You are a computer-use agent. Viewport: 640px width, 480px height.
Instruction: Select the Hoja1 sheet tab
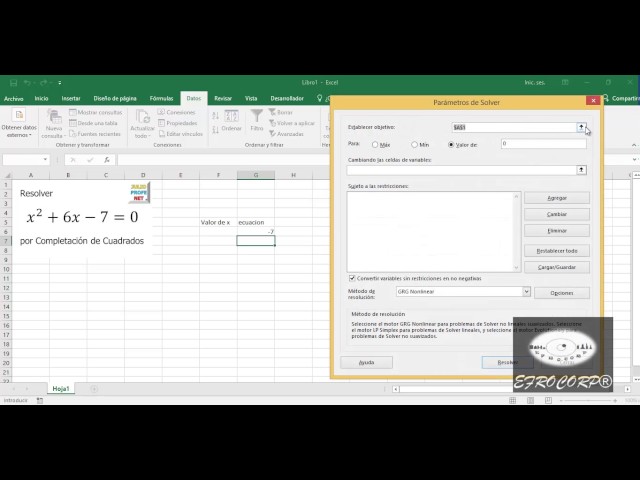[x=61, y=389]
